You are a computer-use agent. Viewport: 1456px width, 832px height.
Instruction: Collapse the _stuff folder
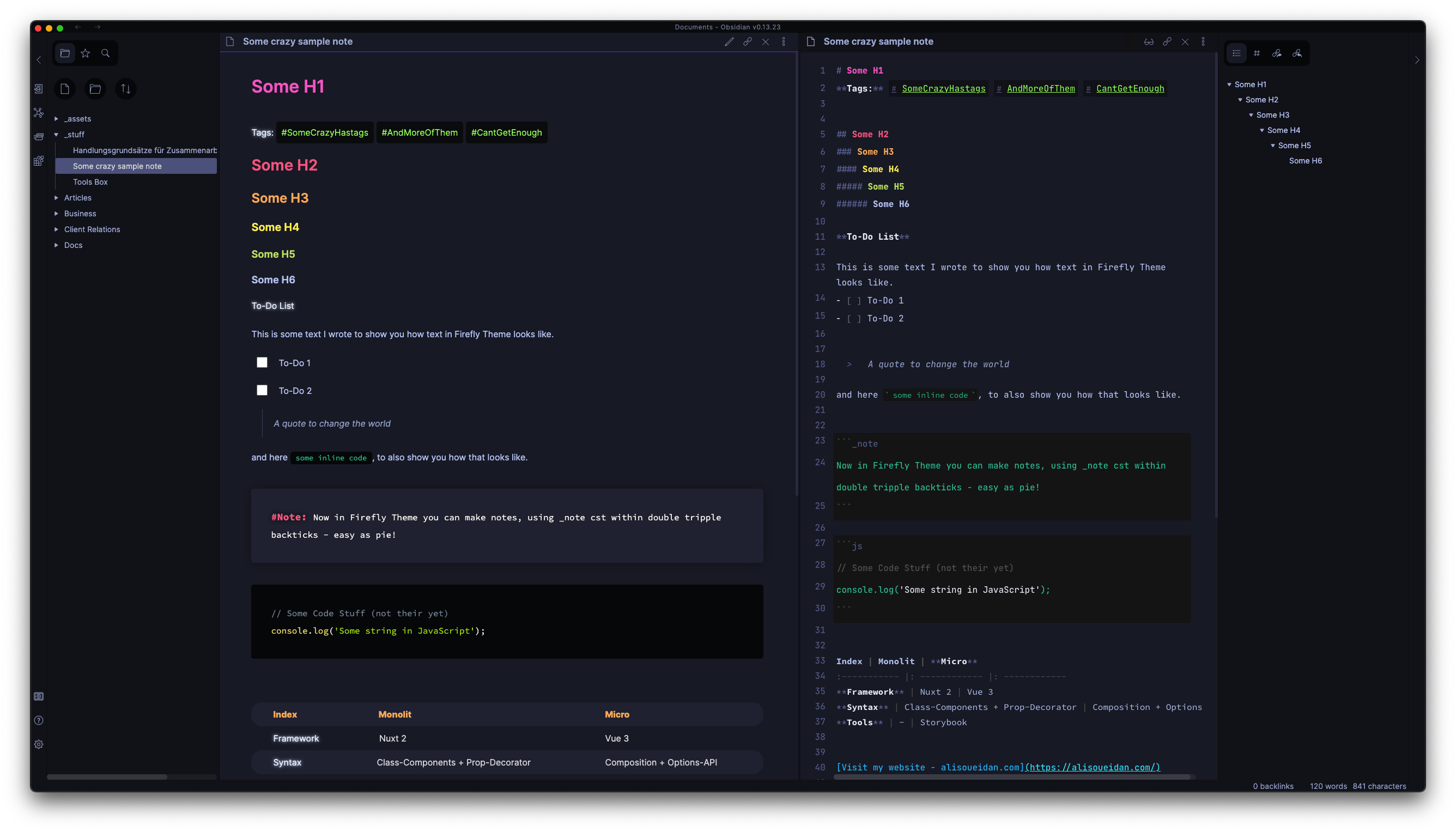(57, 135)
